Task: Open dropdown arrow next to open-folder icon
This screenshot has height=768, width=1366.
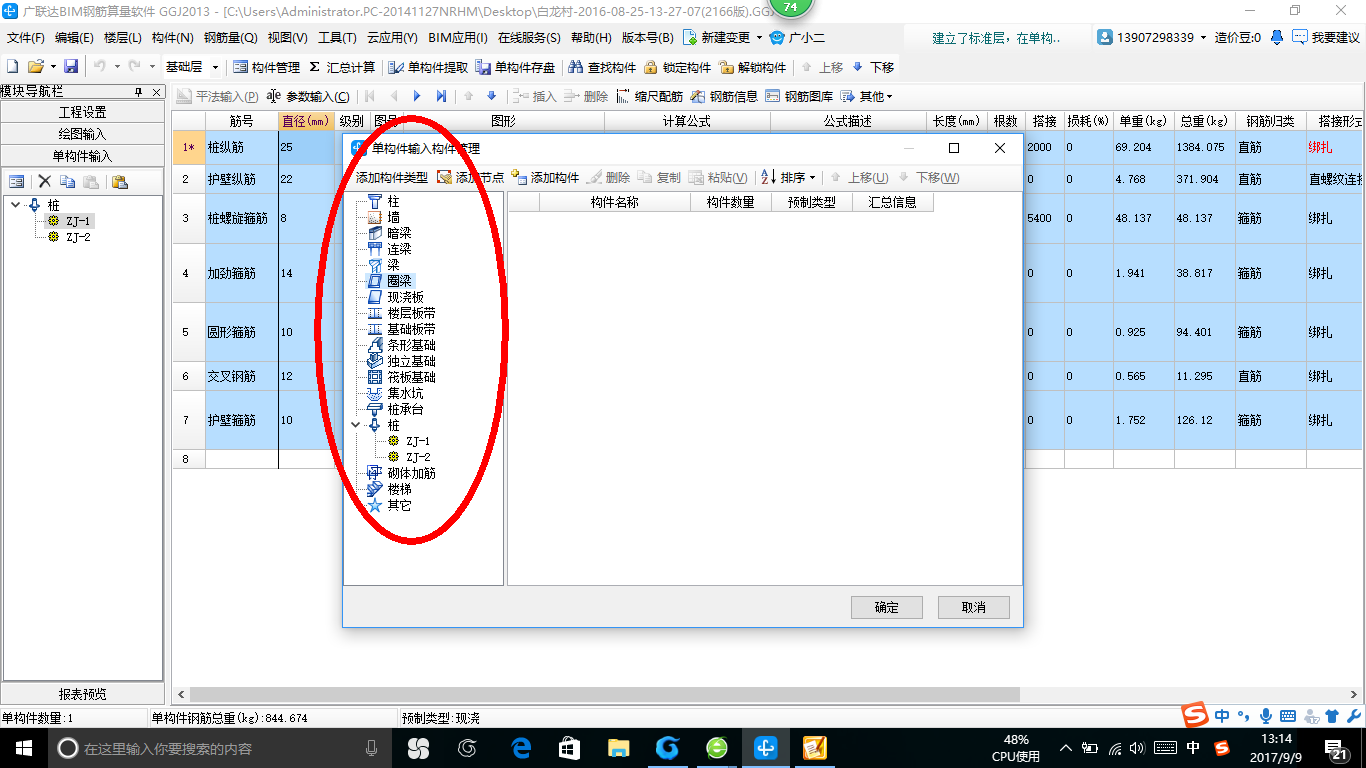Action: 53,67
